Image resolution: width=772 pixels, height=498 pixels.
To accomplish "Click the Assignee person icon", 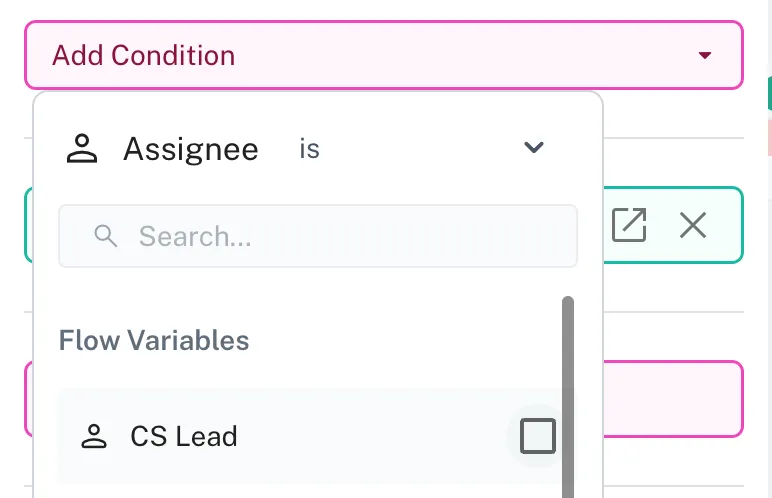I will click(81, 149).
